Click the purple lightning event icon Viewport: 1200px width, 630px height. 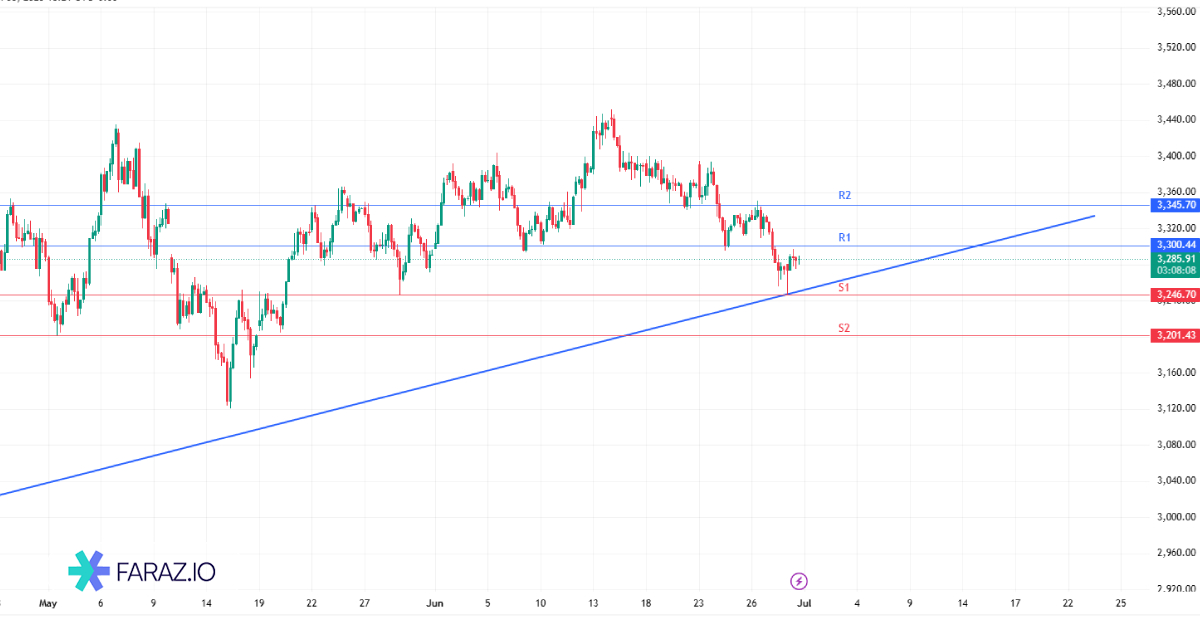pos(799,580)
